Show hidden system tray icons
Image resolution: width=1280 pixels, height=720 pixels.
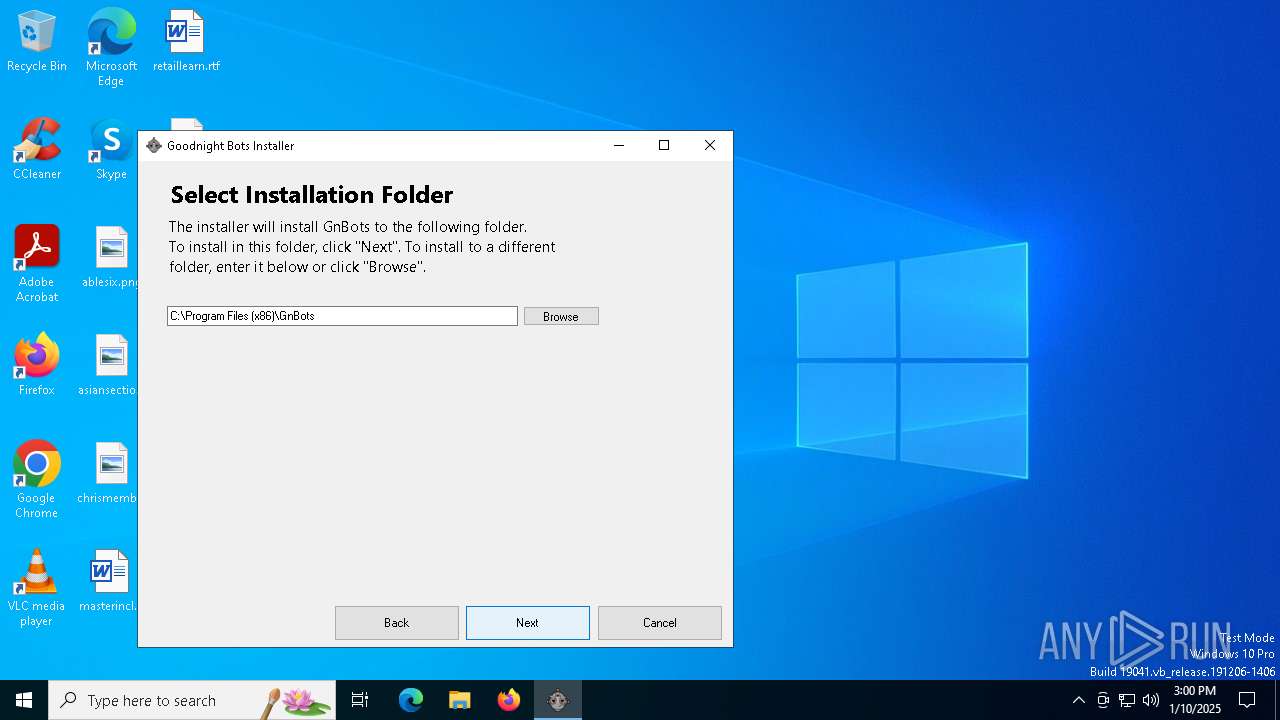pos(1078,700)
